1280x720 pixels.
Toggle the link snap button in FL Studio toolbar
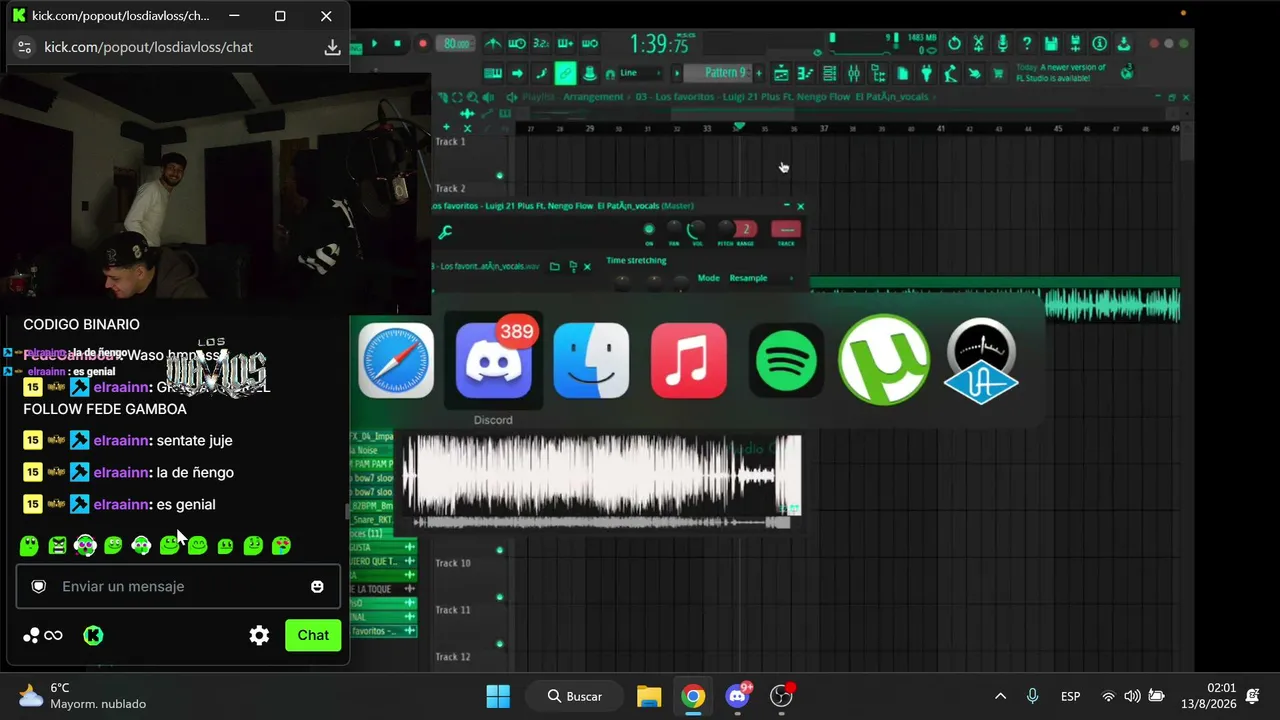click(x=565, y=73)
